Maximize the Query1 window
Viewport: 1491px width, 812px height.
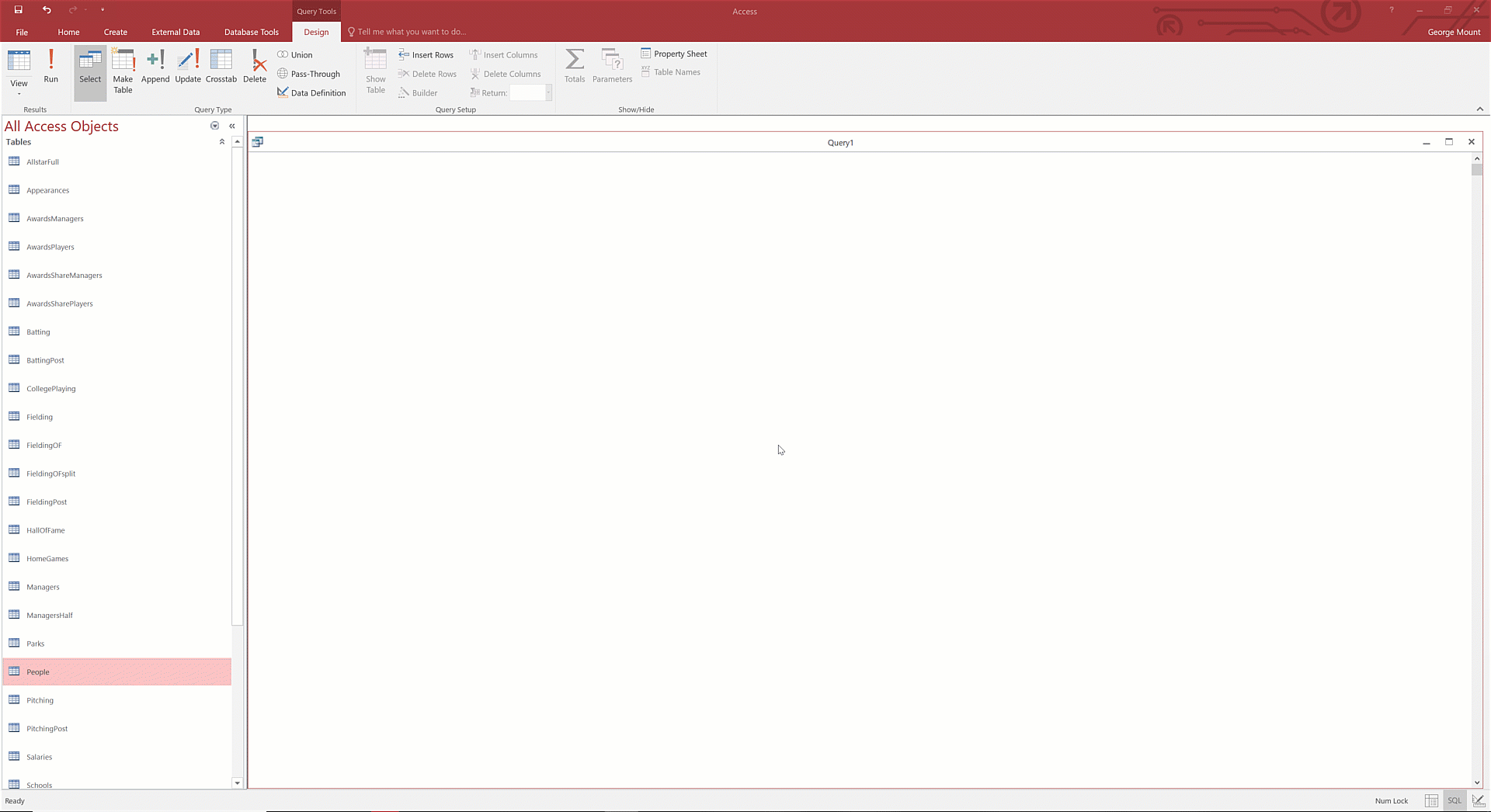point(1449,142)
